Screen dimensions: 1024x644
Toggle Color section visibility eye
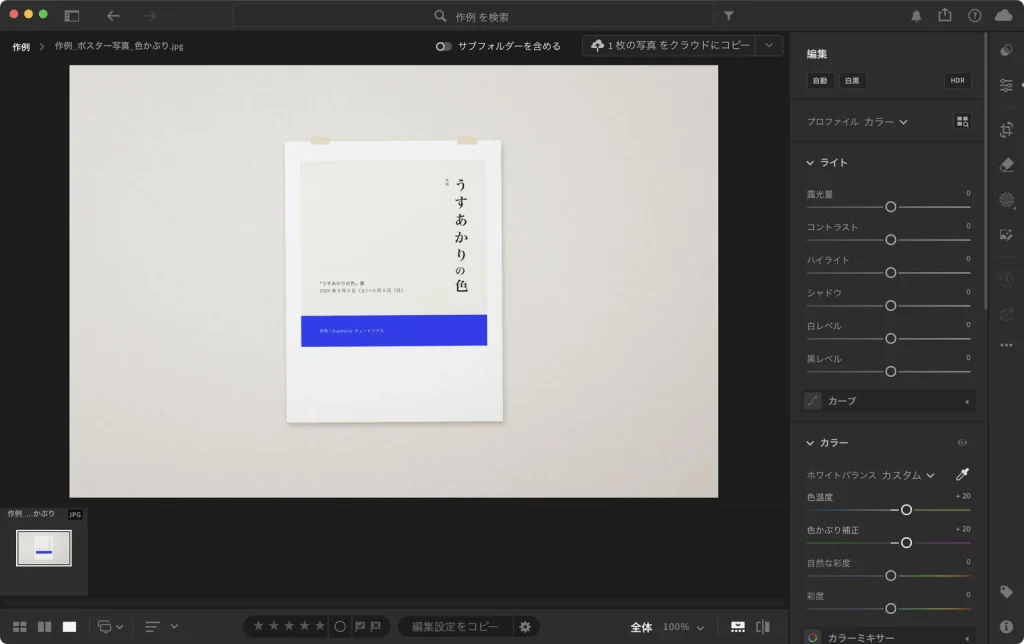tap(963, 442)
